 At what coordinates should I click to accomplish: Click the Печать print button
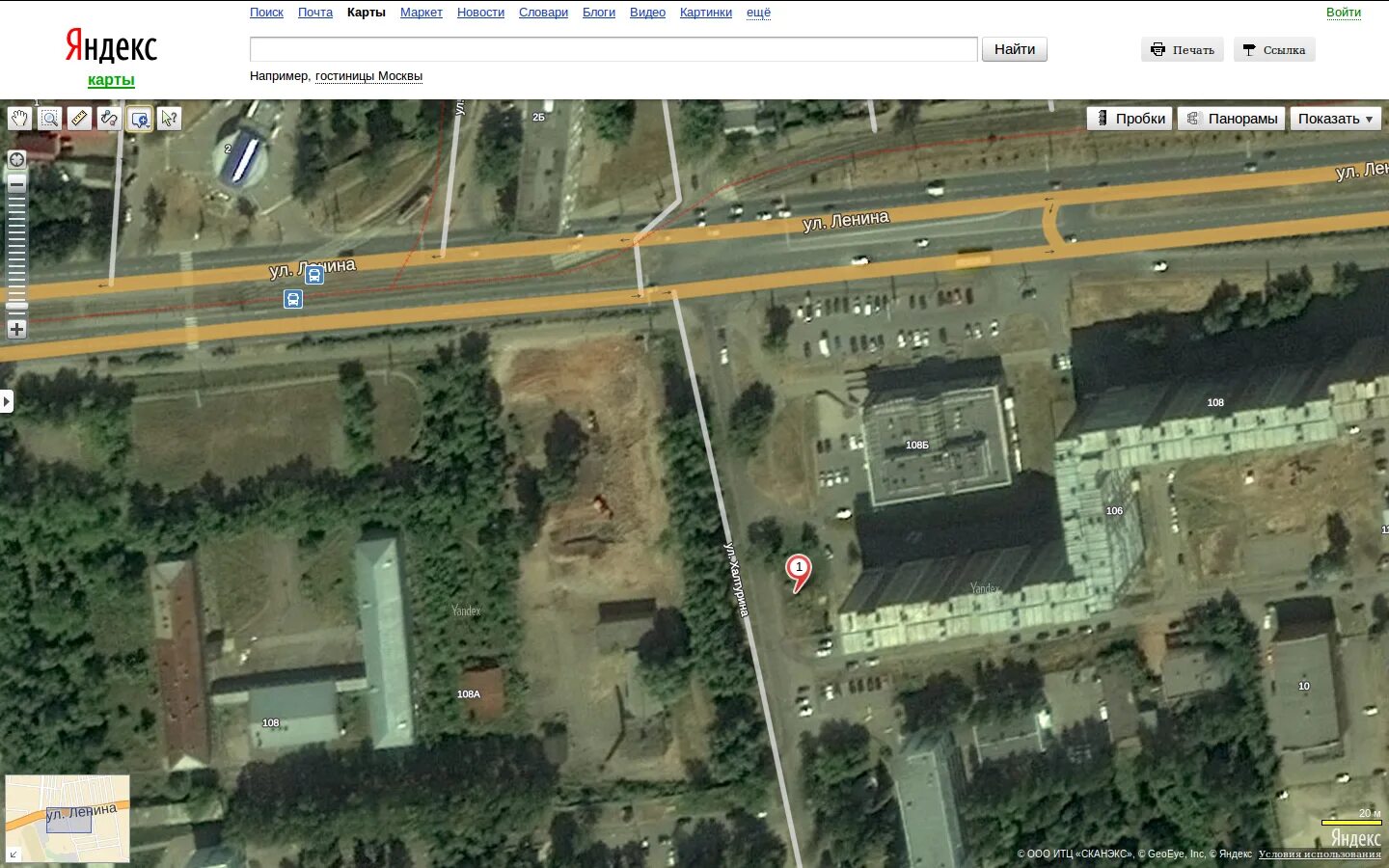(x=1183, y=50)
